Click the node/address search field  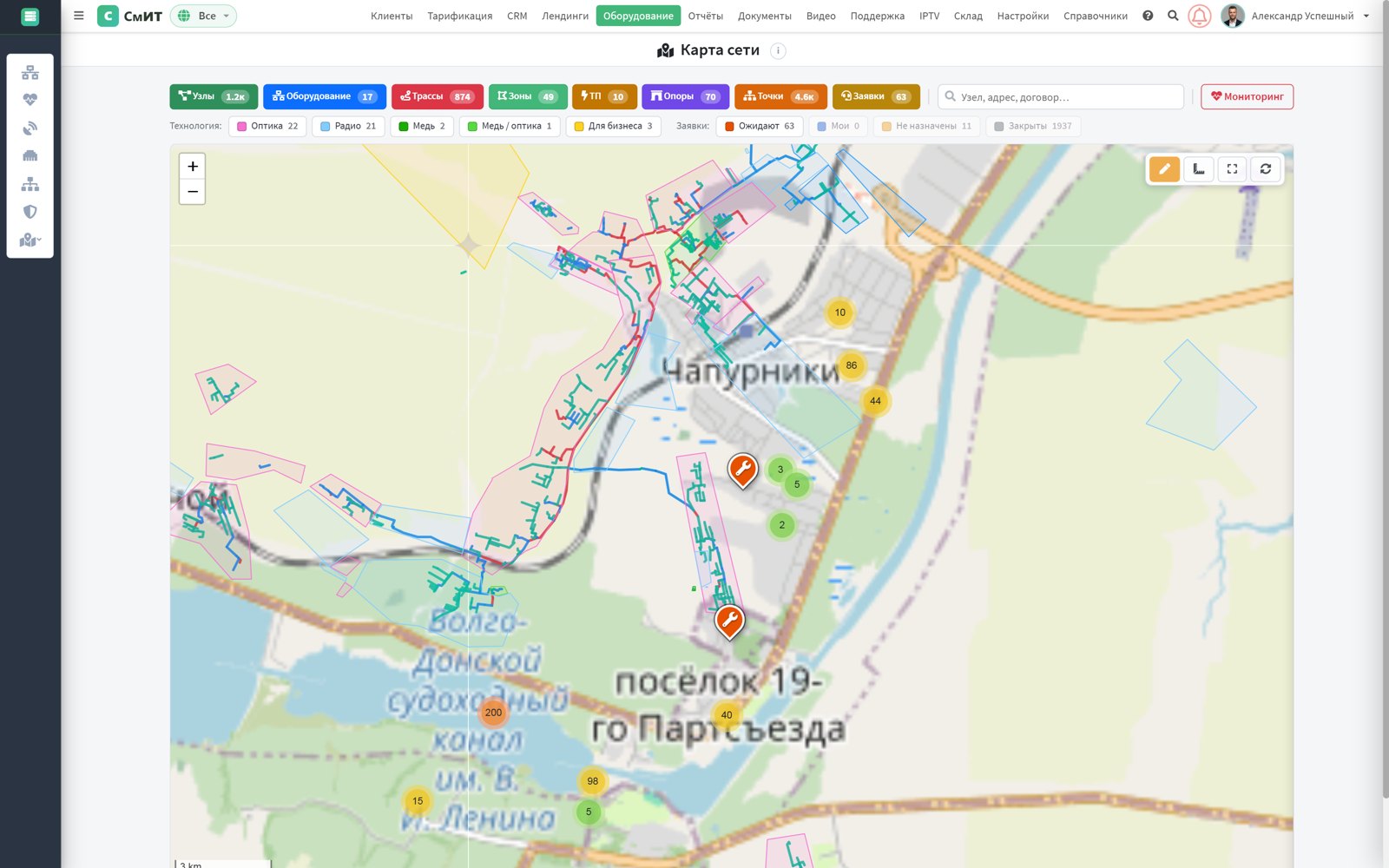(1061, 96)
